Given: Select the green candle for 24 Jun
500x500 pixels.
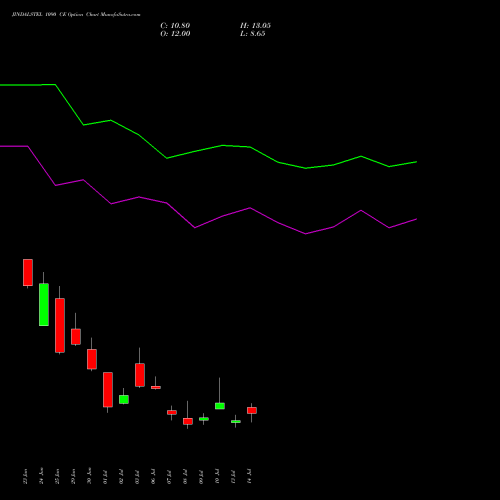Looking at the screenshot, I should pyautogui.click(x=44, y=304).
